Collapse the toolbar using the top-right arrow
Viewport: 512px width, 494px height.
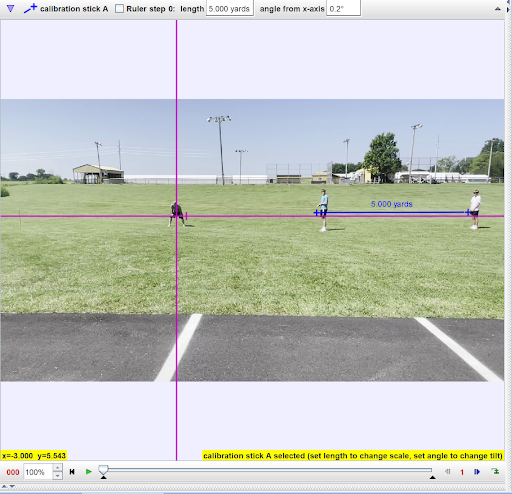(498, 9)
